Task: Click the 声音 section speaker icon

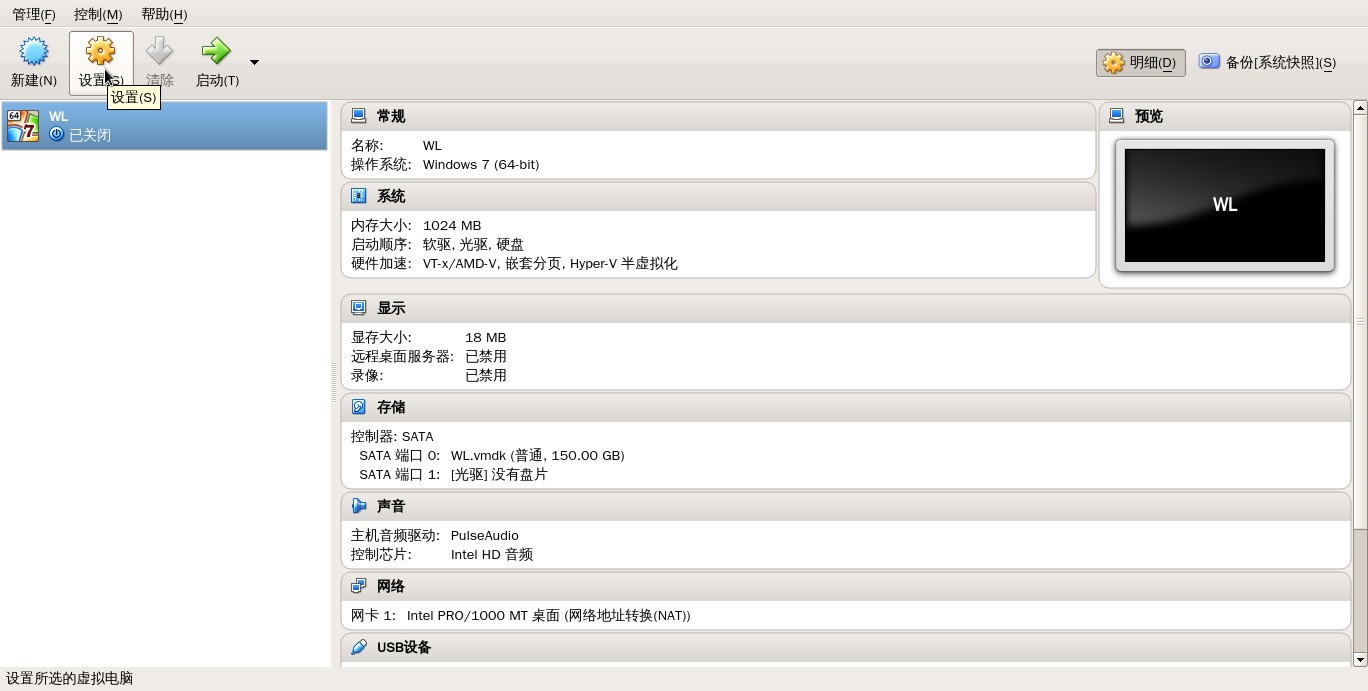Action: (x=359, y=506)
